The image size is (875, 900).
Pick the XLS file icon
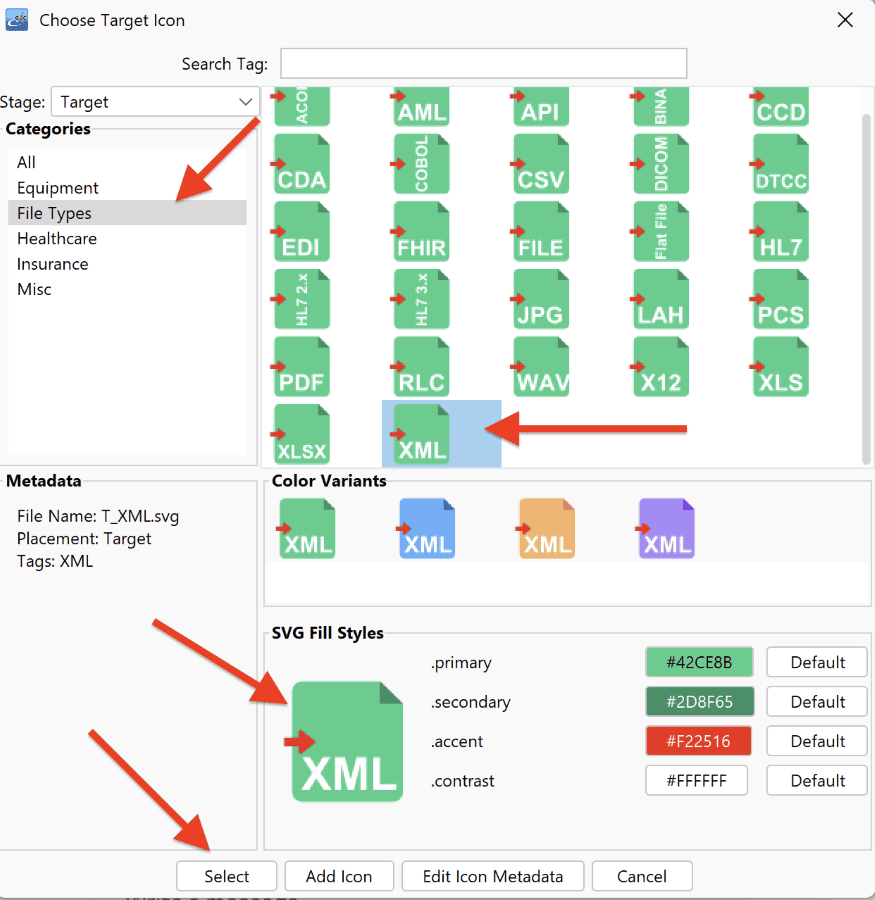coord(780,367)
